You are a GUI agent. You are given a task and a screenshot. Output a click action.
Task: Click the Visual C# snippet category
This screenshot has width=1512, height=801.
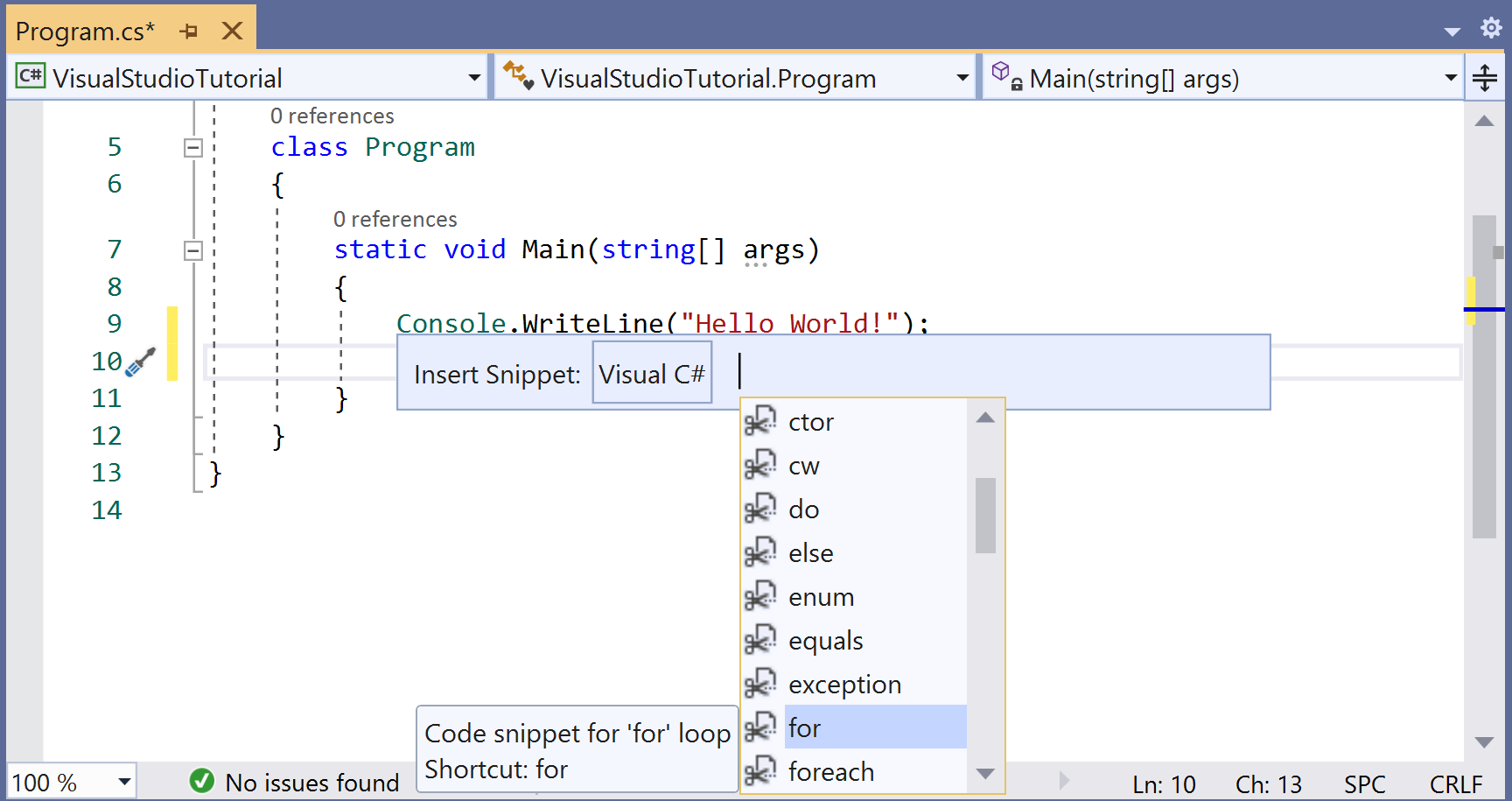(652, 373)
